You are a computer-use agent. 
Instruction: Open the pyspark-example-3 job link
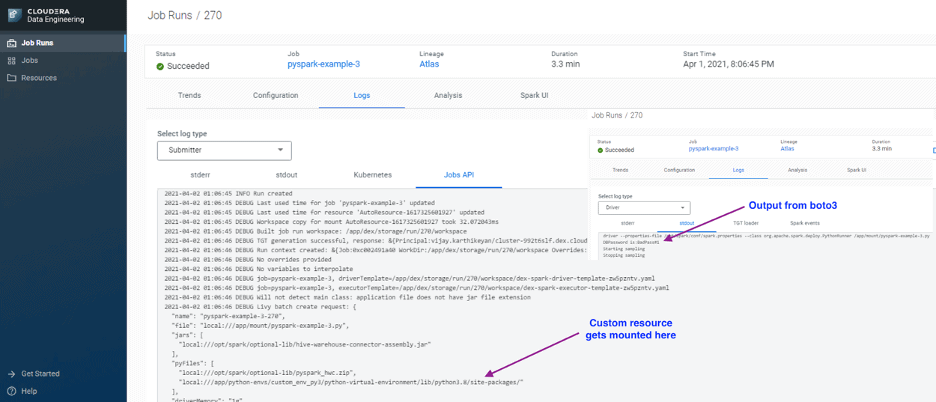pyautogui.click(x=323, y=65)
